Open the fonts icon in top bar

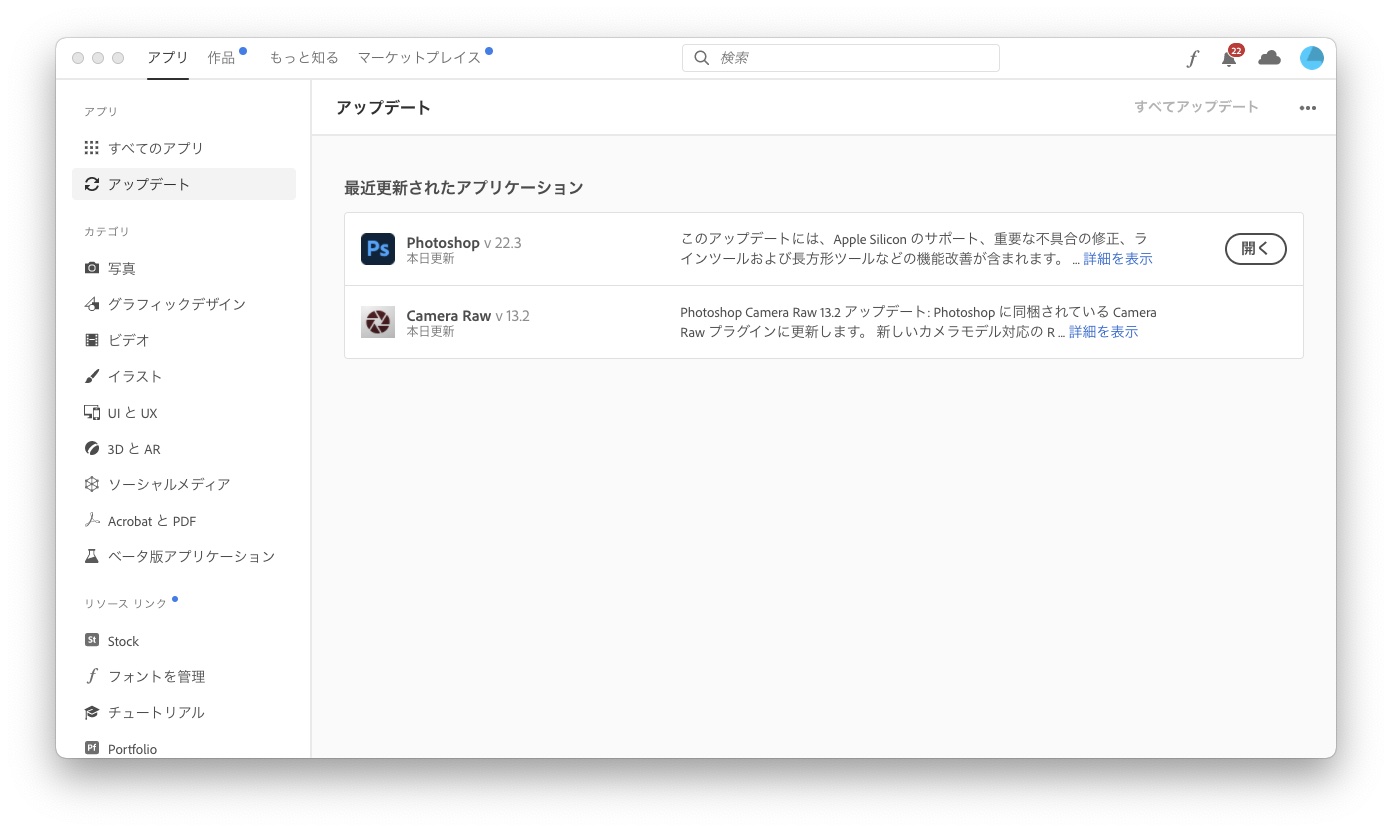click(1192, 58)
